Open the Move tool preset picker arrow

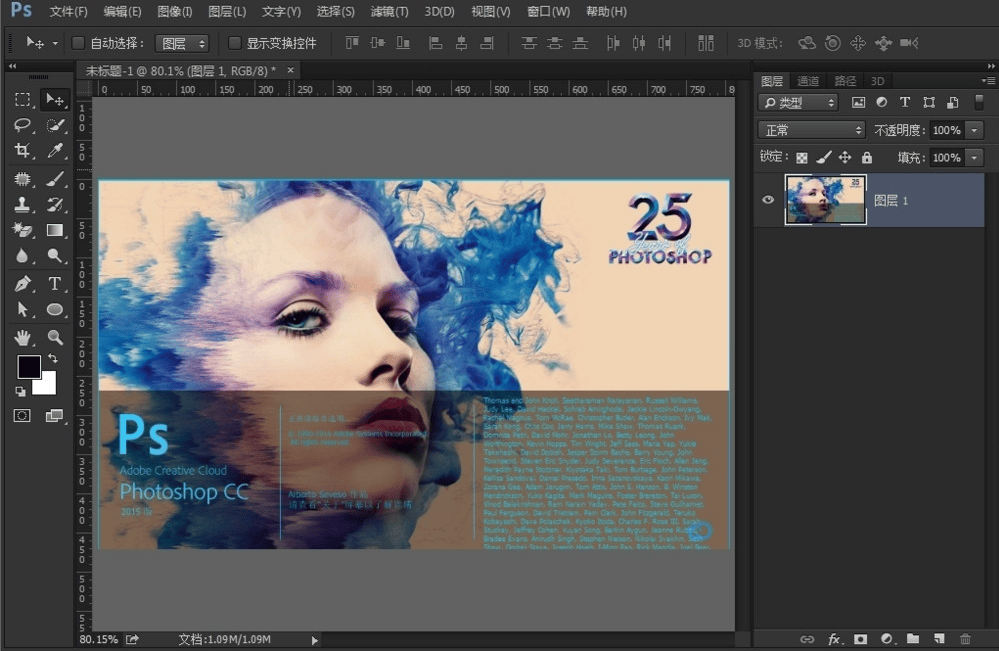click(x=55, y=43)
